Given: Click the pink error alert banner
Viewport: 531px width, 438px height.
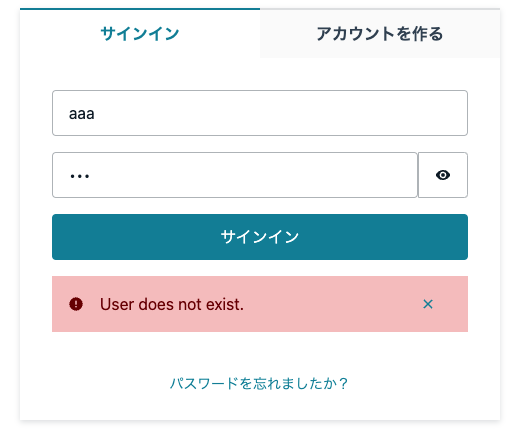Looking at the screenshot, I should [x=260, y=304].
